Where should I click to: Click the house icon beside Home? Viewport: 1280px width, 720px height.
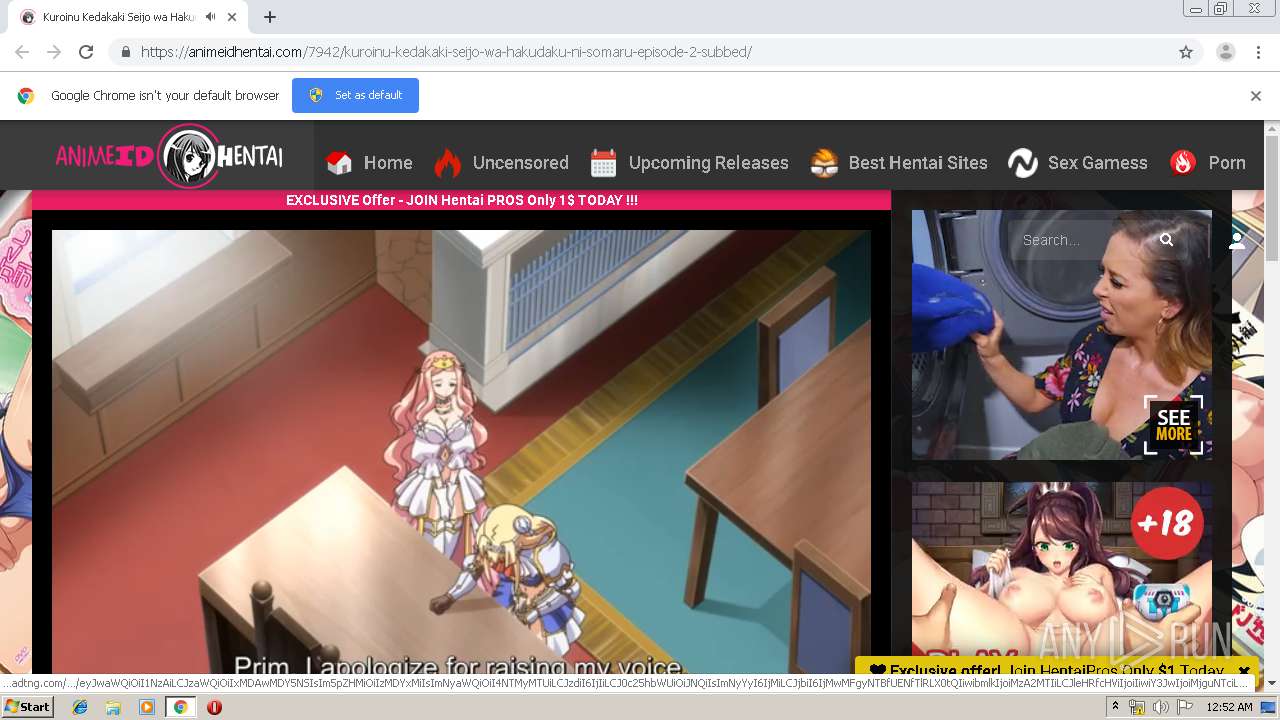(340, 163)
